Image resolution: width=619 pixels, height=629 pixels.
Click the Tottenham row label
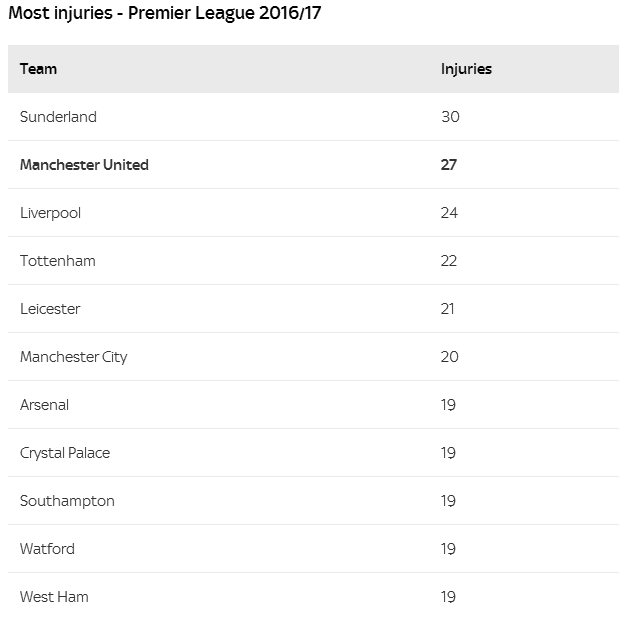[x=58, y=261]
